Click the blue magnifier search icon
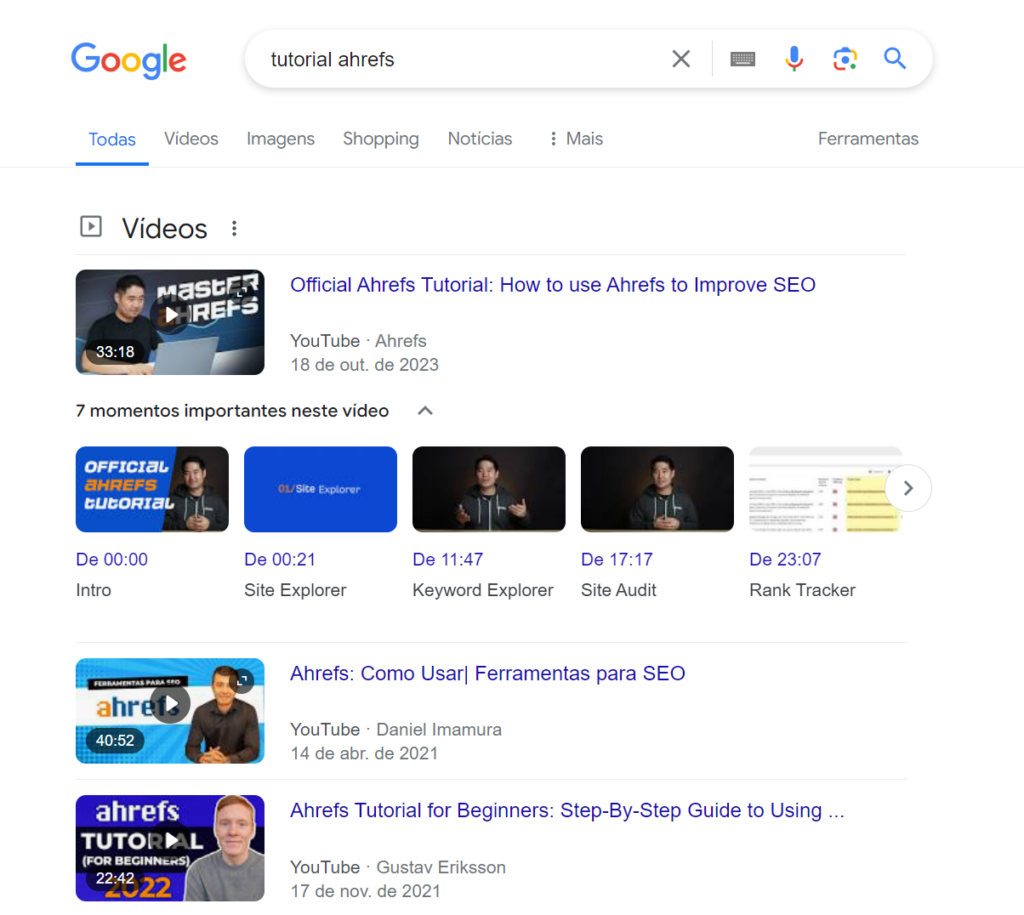This screenshot has height=915, width=1024. tap(895, 59)
